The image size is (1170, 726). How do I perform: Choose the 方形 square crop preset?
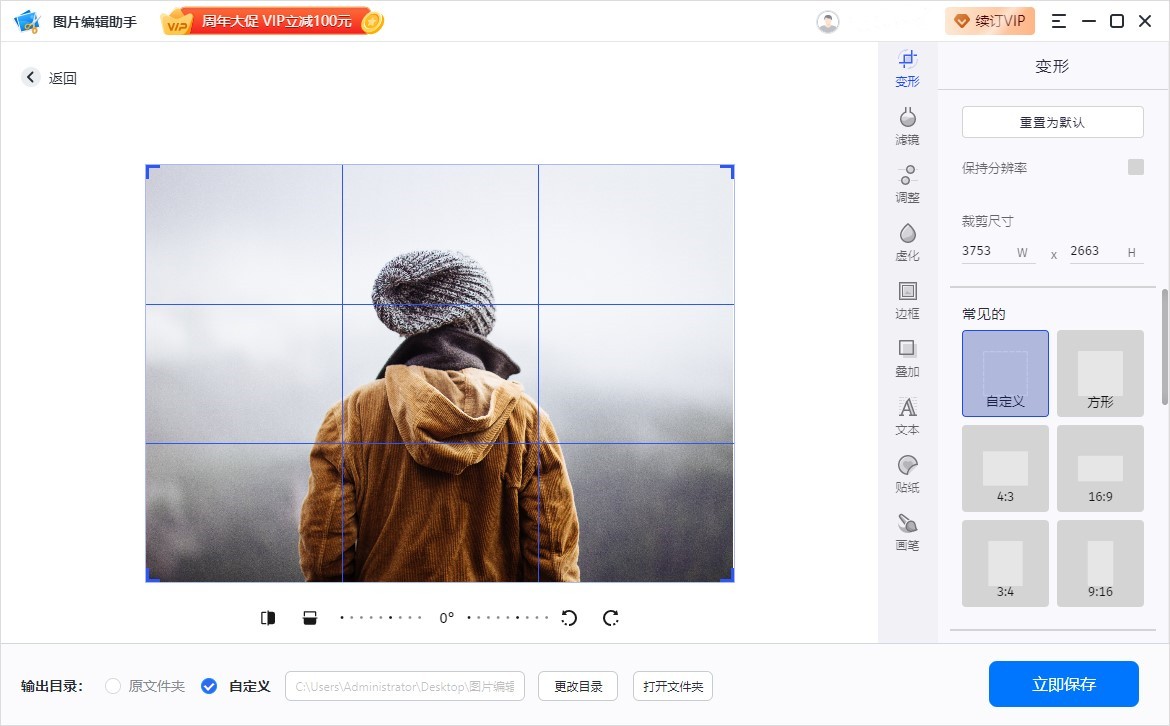click(x=1101, y=373)
